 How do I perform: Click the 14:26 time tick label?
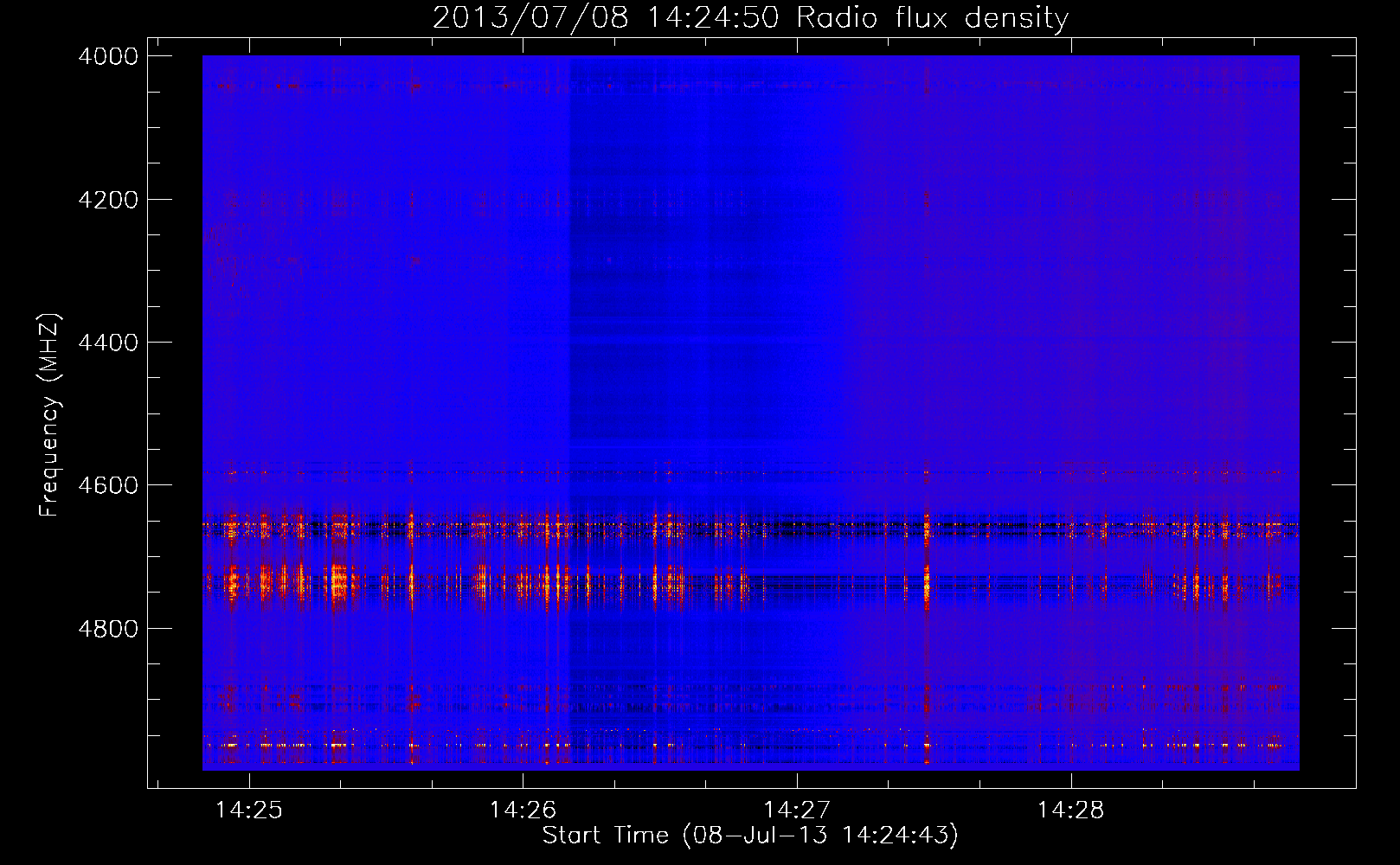point(523,811)
